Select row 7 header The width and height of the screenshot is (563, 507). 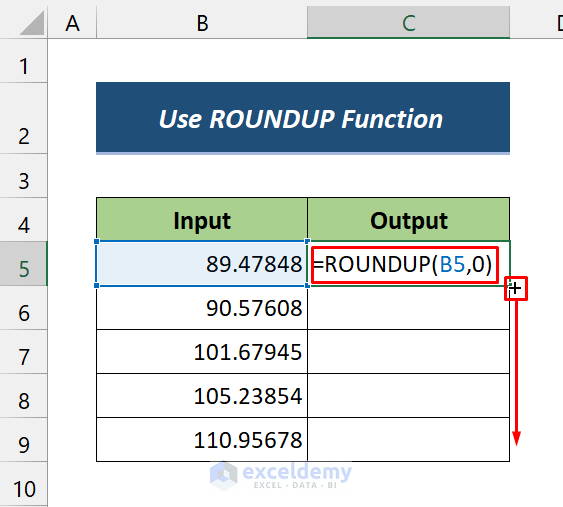pos(24,352)
